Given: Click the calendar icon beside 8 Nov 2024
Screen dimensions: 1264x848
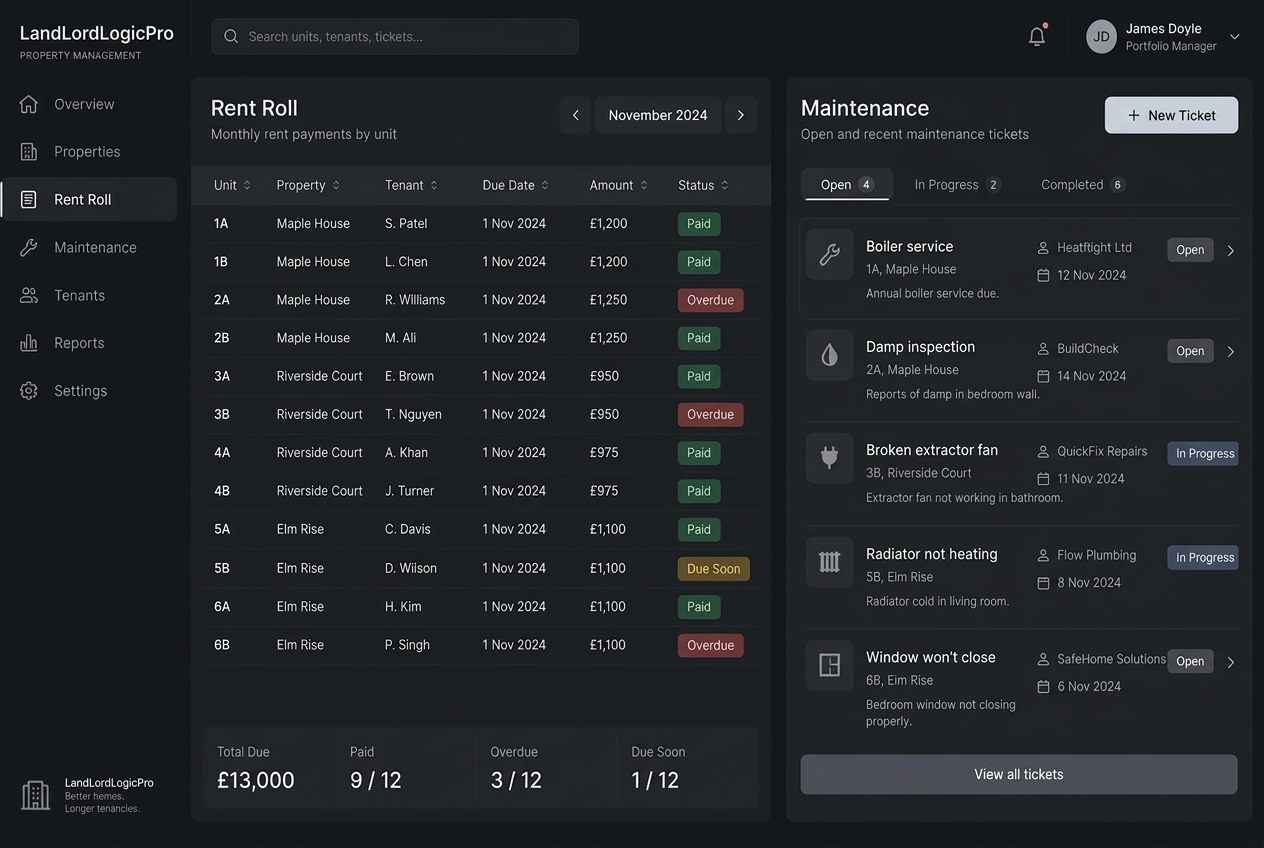Looking at the screenshot, I should (x=1043, y=583).
